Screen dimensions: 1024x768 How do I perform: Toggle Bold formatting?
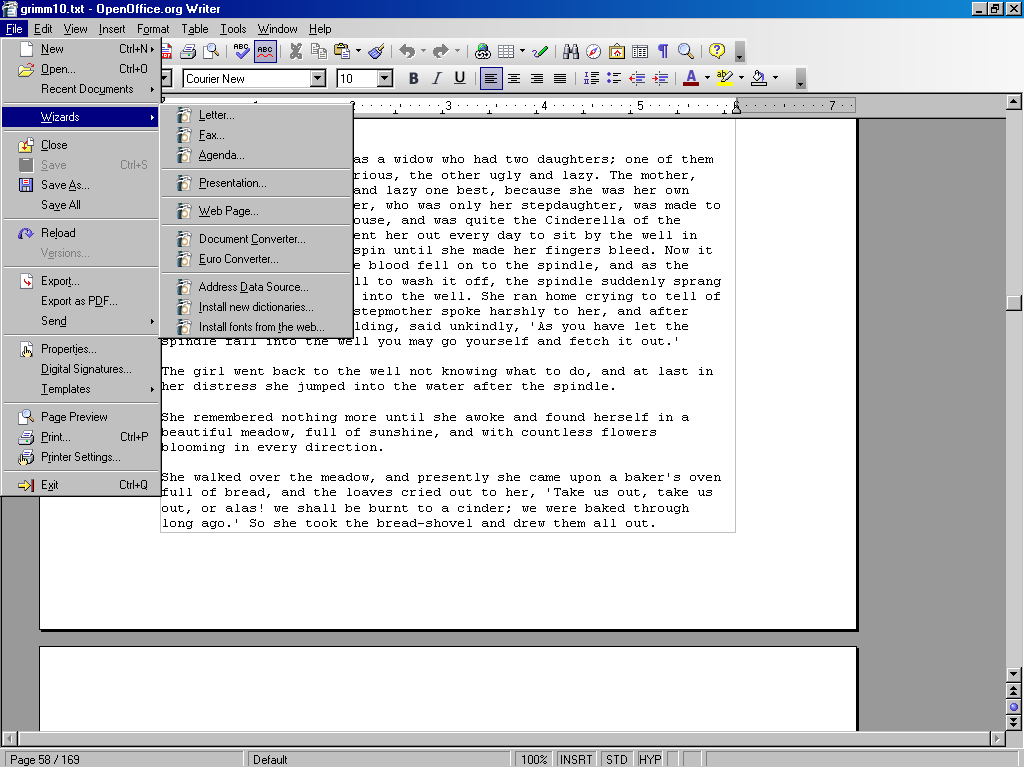click(413, 78)
